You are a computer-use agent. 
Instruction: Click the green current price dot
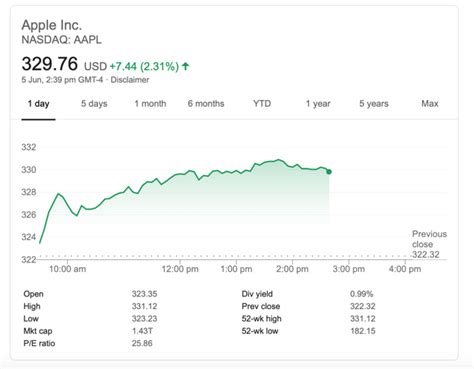point(329,172)
